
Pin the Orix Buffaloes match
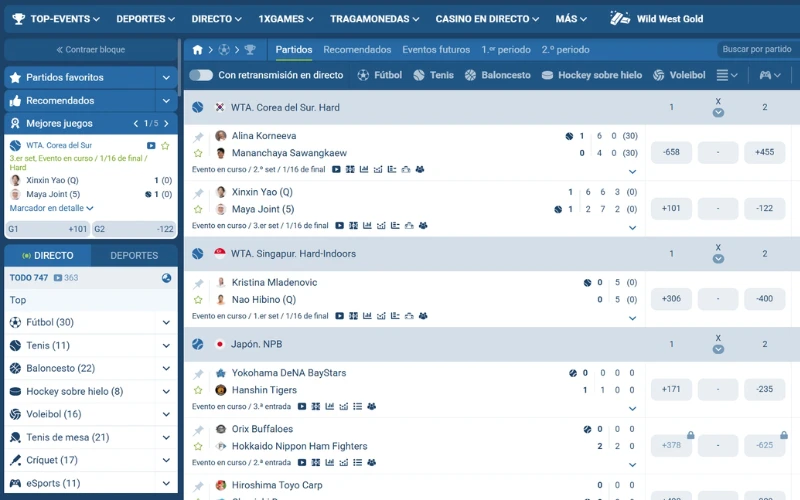pyautogui.click(x=198, y=430)
